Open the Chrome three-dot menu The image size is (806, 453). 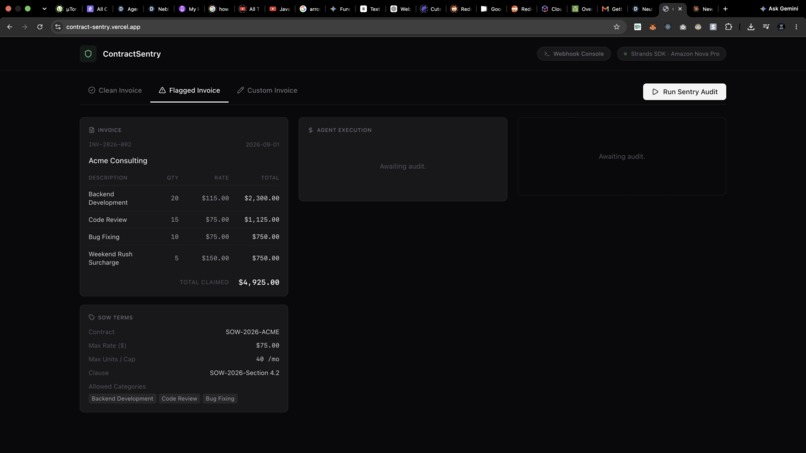(796, 27)
